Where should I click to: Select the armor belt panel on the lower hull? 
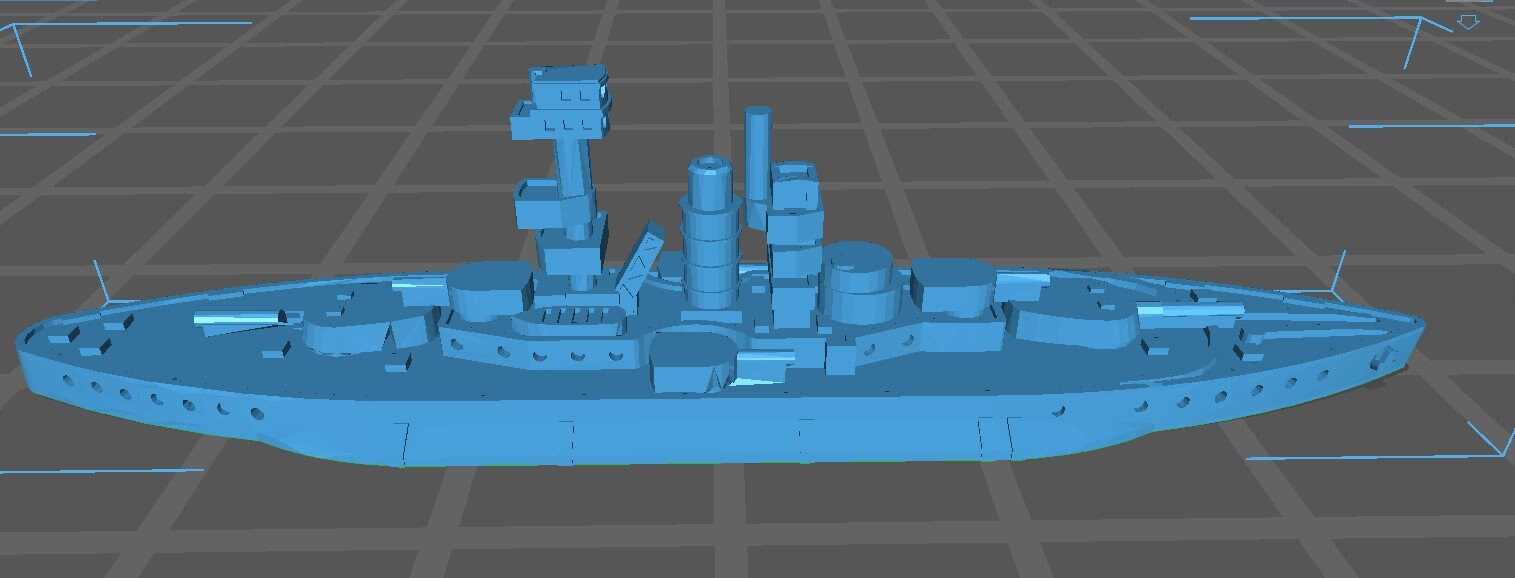pos(688,439)
